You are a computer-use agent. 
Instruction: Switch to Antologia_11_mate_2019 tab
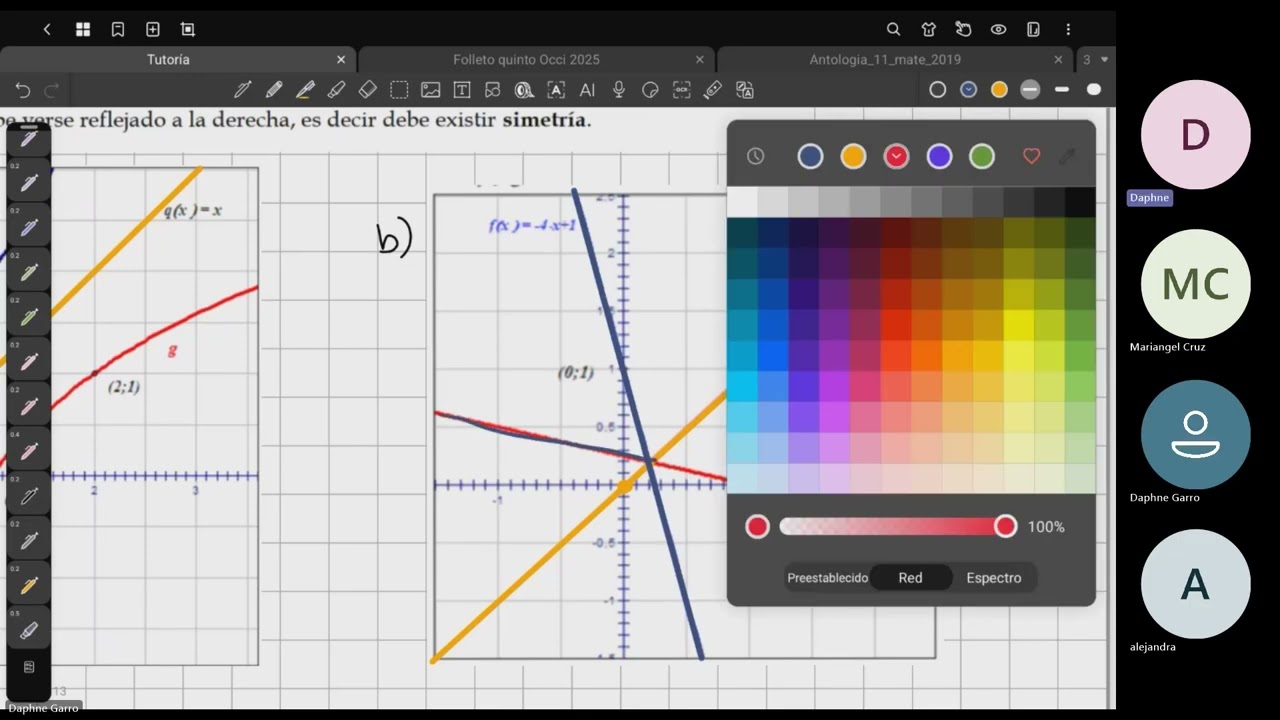pos(885,60)
